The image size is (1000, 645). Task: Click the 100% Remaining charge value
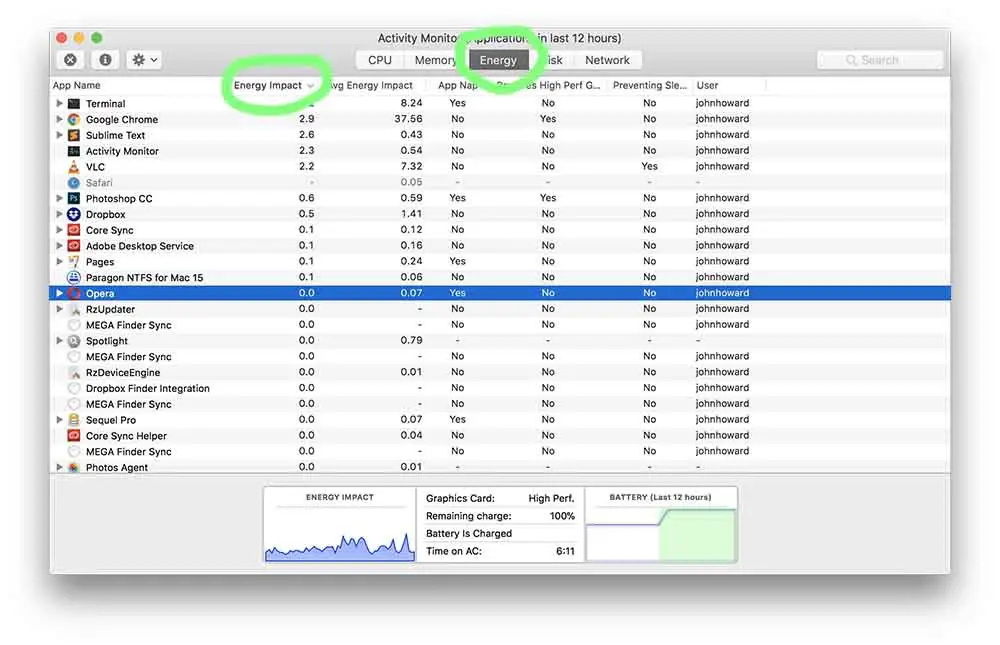pos(562,516)
